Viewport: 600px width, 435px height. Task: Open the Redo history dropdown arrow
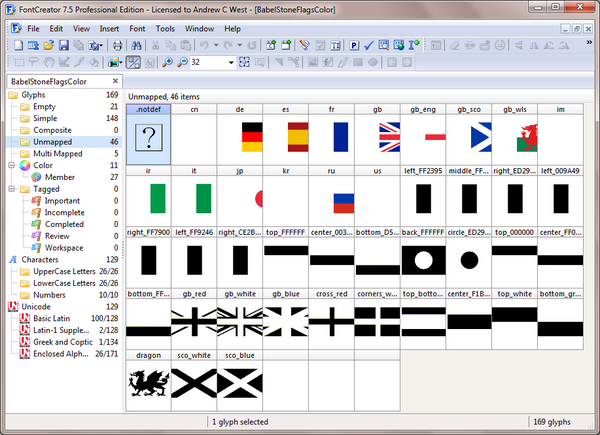pos(240,46)
